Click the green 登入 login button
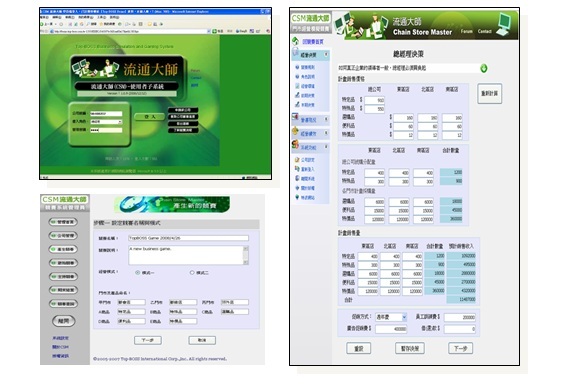 coord(150,117)
